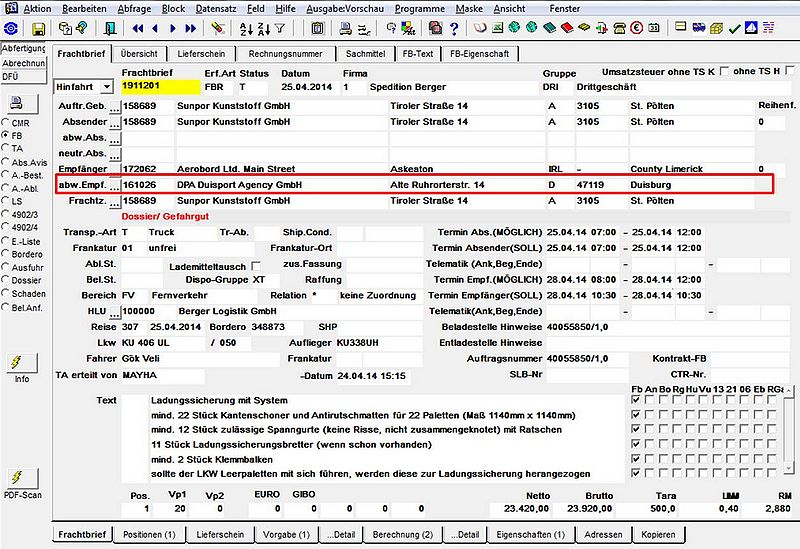Open the Frachtz. lookup '...' button
The height and width of the screenshot is (549, 800).
pyautogui.click(x=115, y=202)
